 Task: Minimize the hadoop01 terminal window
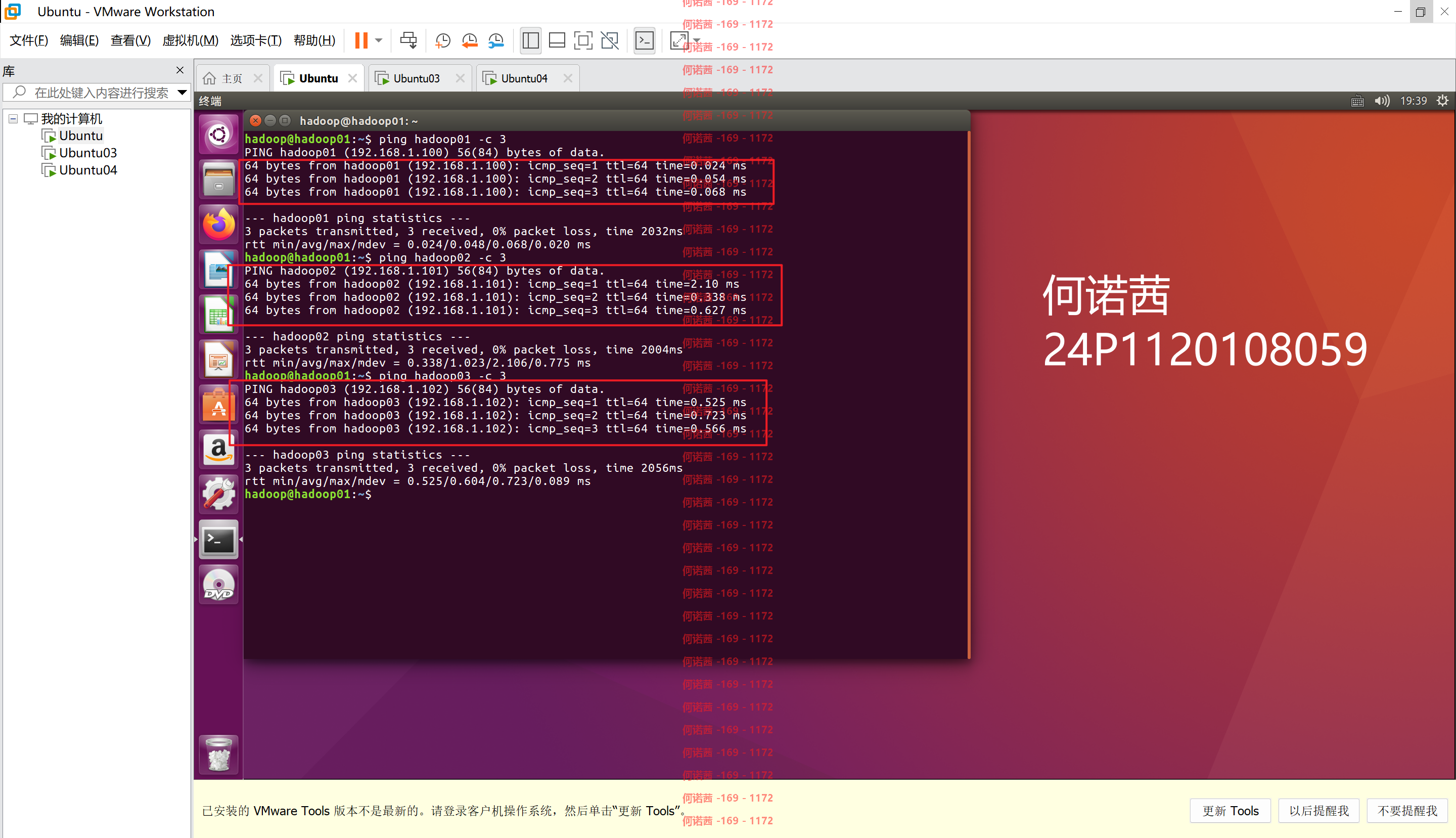coord(270,120)
